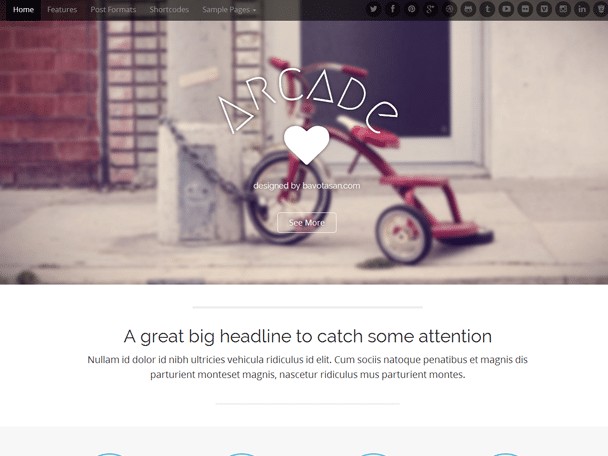Go to the Home menu item
This screenshot has height=456, width=608.
click(x=23, y=10)
